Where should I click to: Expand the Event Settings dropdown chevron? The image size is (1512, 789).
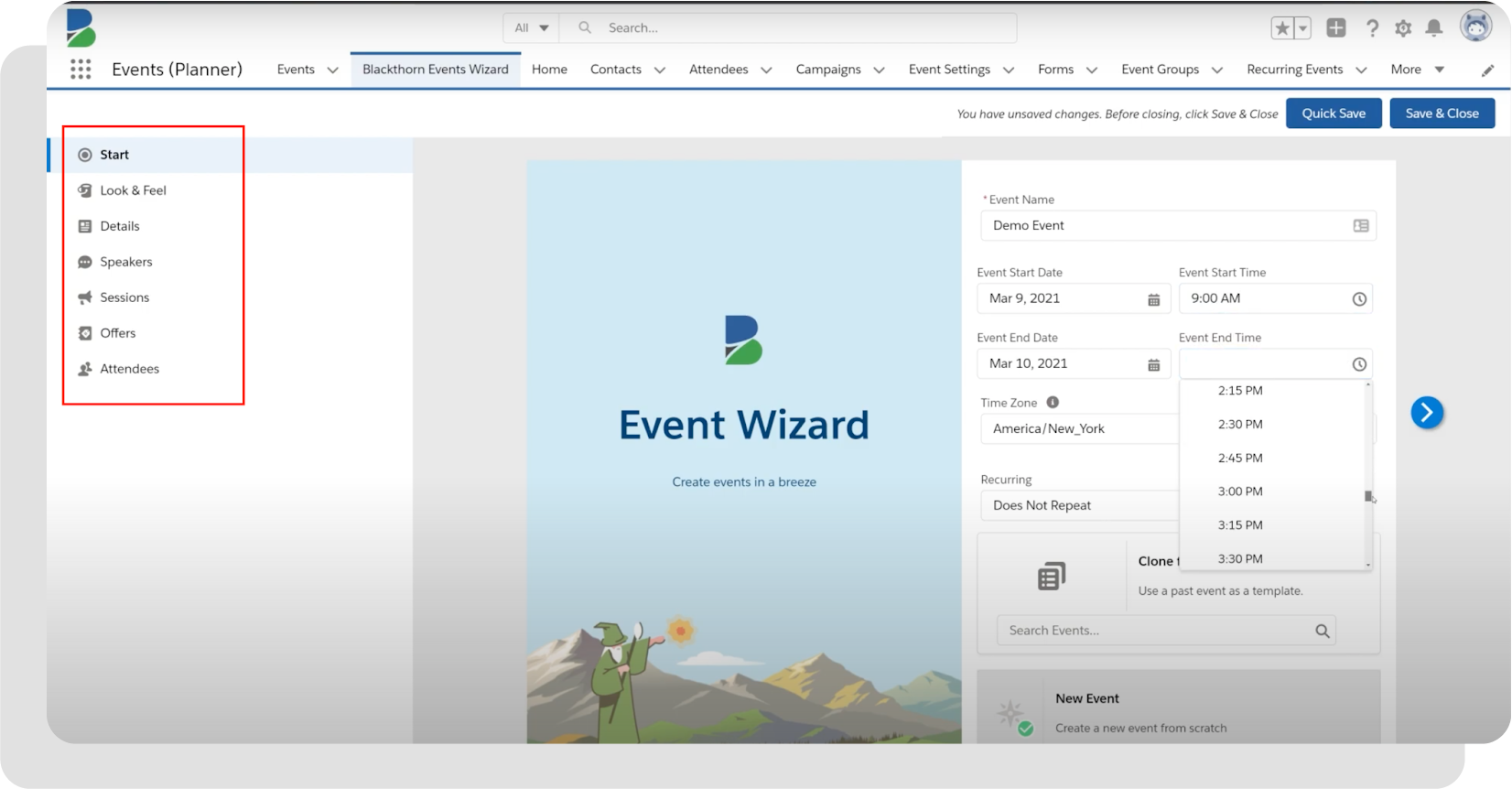1008,70
